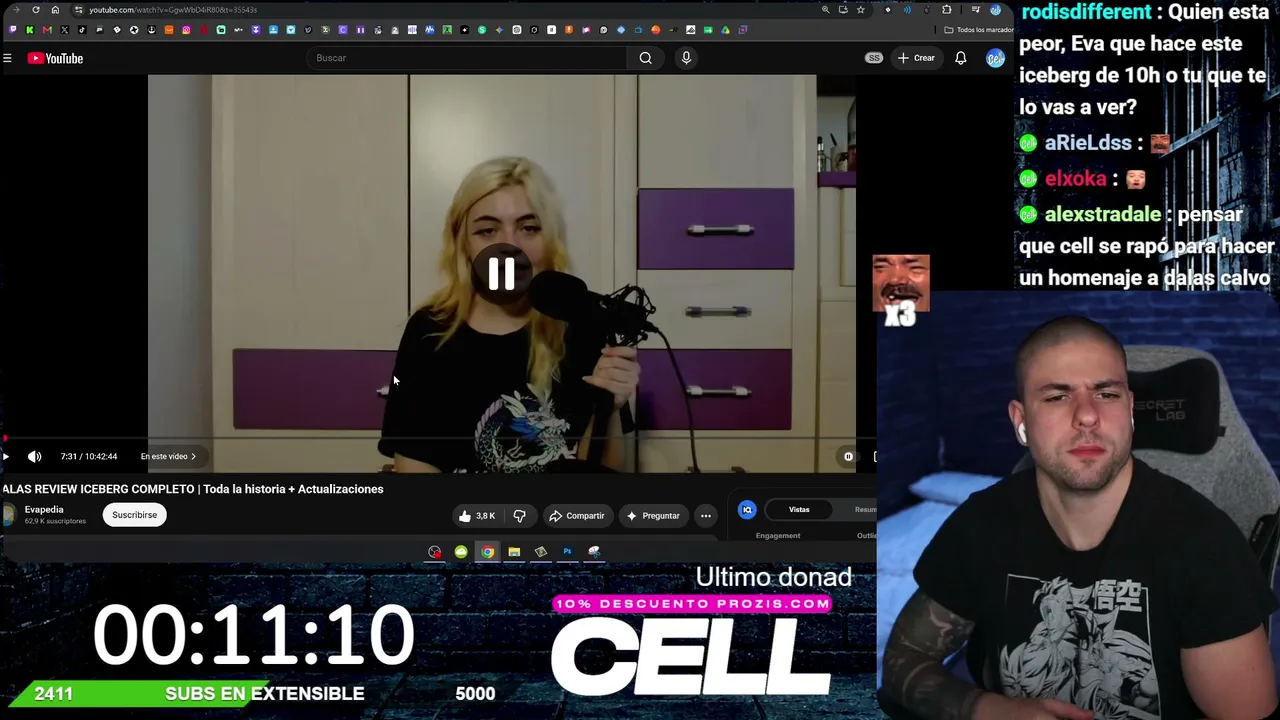Click the SS badge beside Crear
Viewport: 1280px width, 720px height.
pyautogui.click(x=873, y=58)
